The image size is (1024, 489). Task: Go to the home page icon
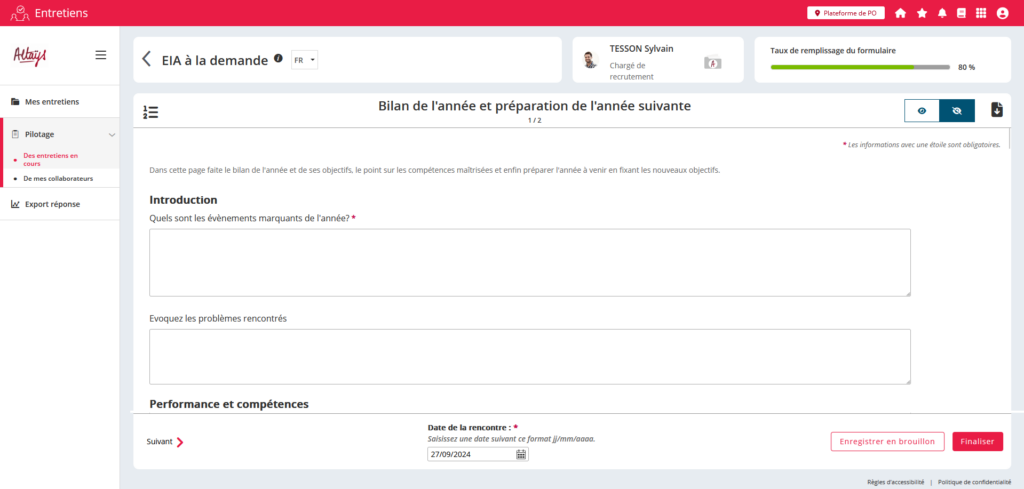tap(900, 13)
